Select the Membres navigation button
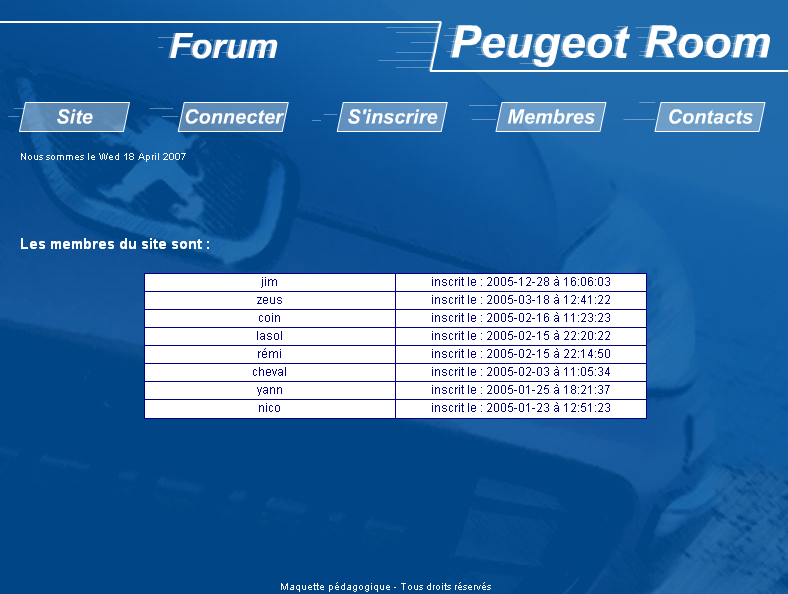The width and height of the screenshot is (788, 594). pyautogui.click(x=551, y=117)
